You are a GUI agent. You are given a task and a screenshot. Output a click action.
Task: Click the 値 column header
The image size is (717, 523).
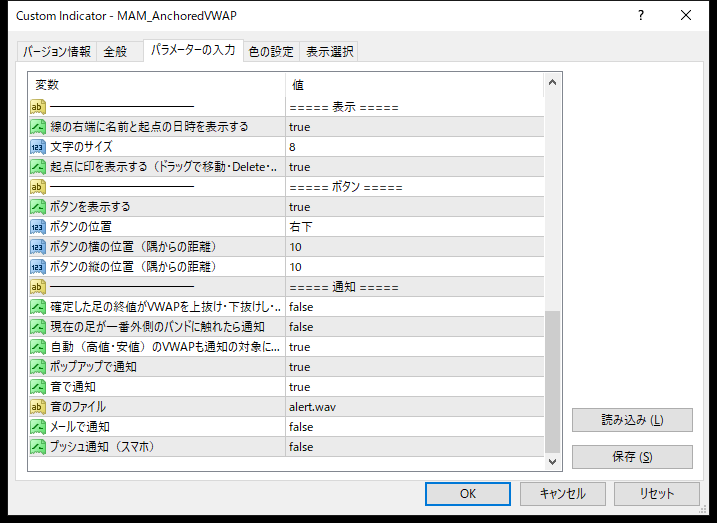pyautogui.click(x=415, y=85)
